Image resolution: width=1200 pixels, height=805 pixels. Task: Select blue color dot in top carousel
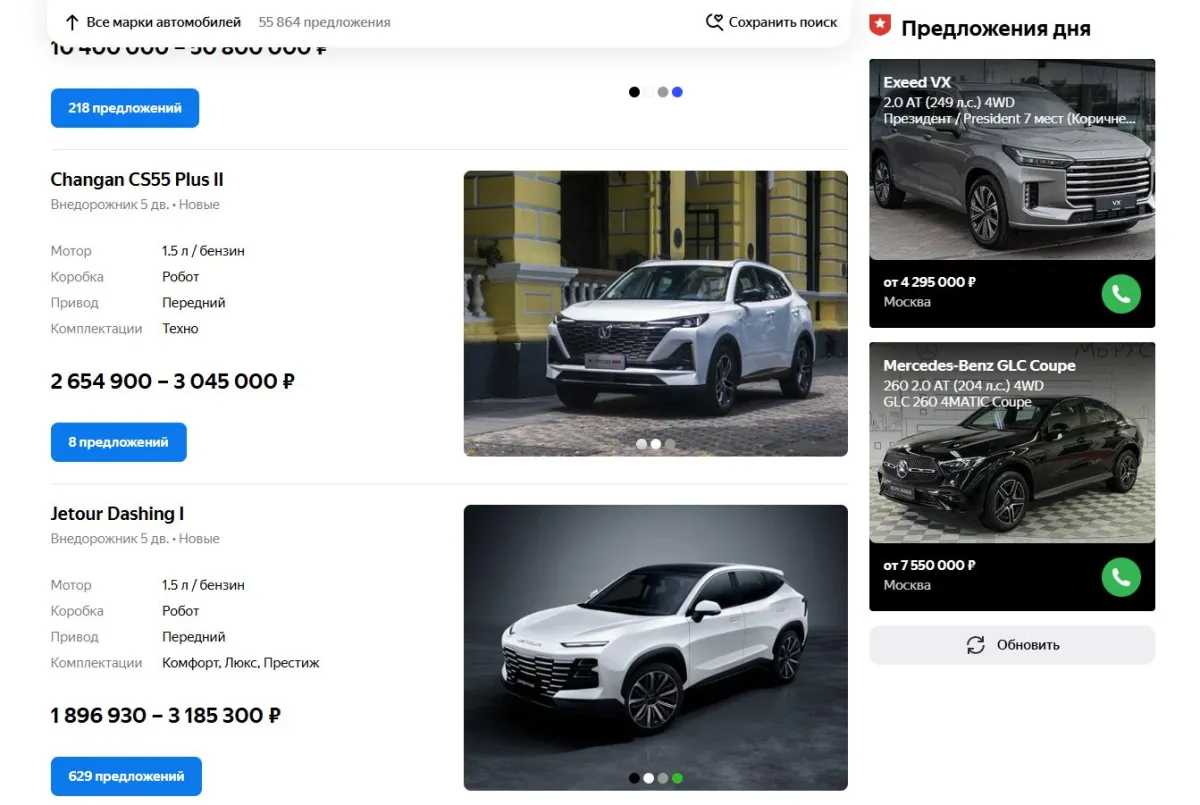(x=677, y=92)
